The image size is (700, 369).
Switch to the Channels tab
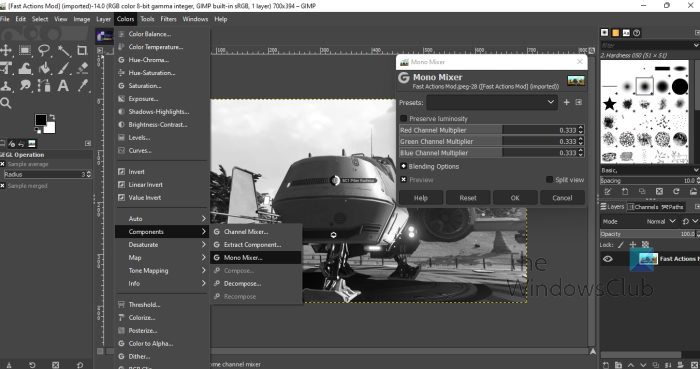pos(642,207)
